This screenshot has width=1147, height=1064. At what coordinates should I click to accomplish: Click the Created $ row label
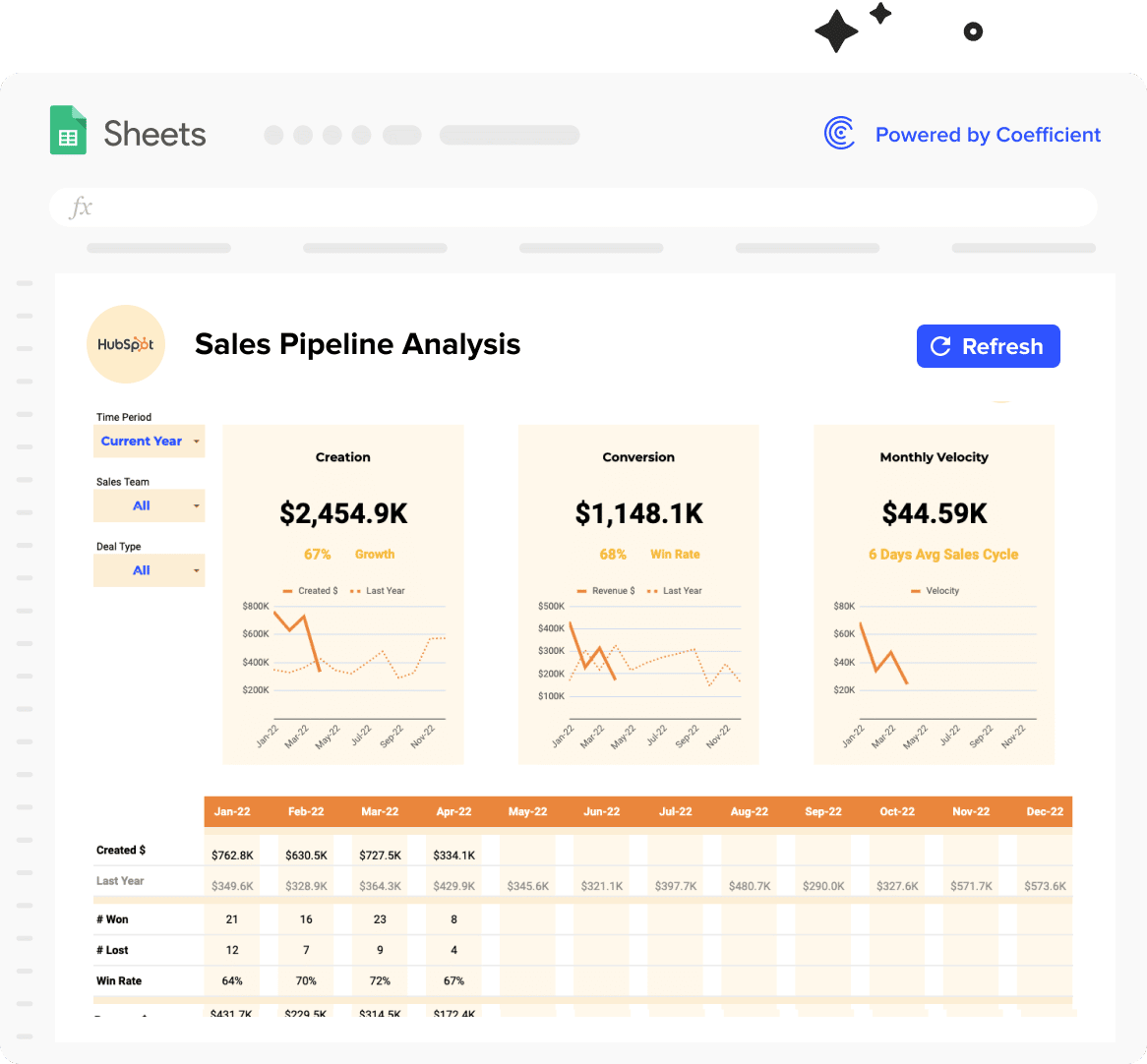(x=121, y=850)
